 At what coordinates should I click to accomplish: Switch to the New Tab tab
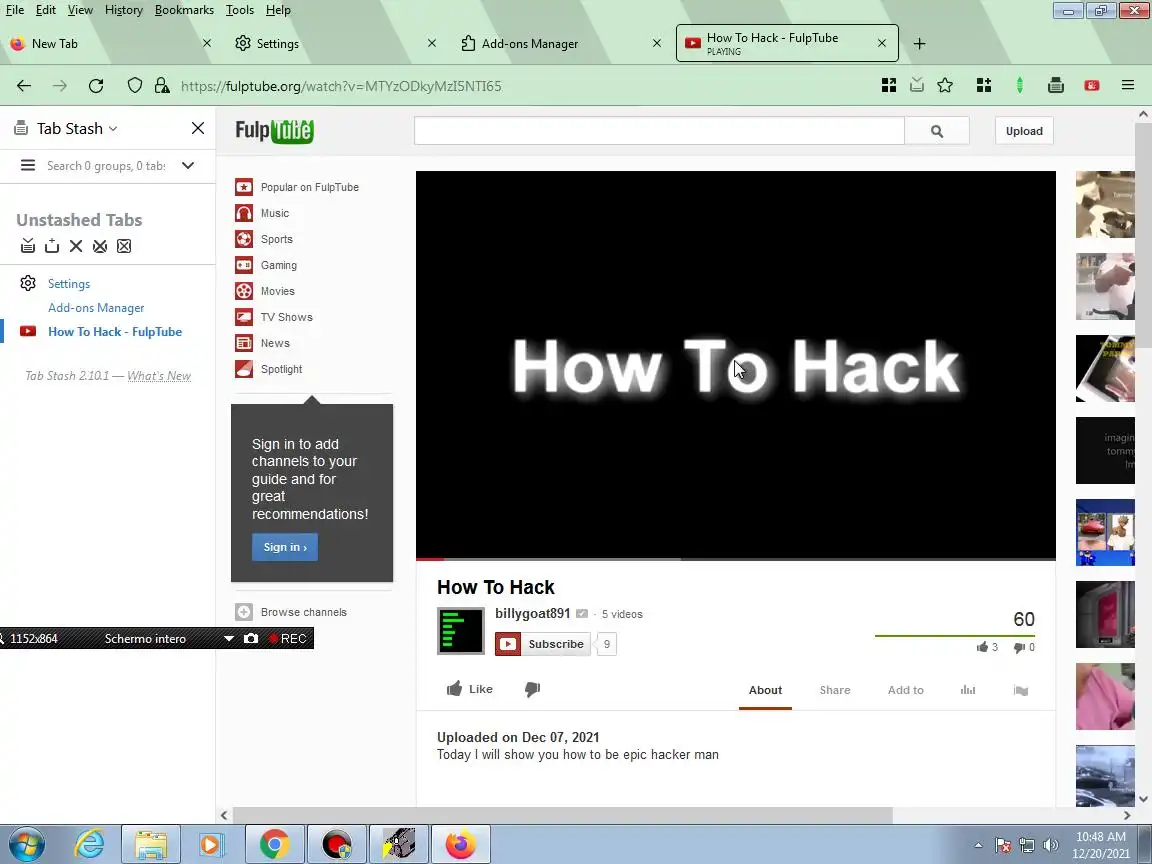click(x=110, y=43)
